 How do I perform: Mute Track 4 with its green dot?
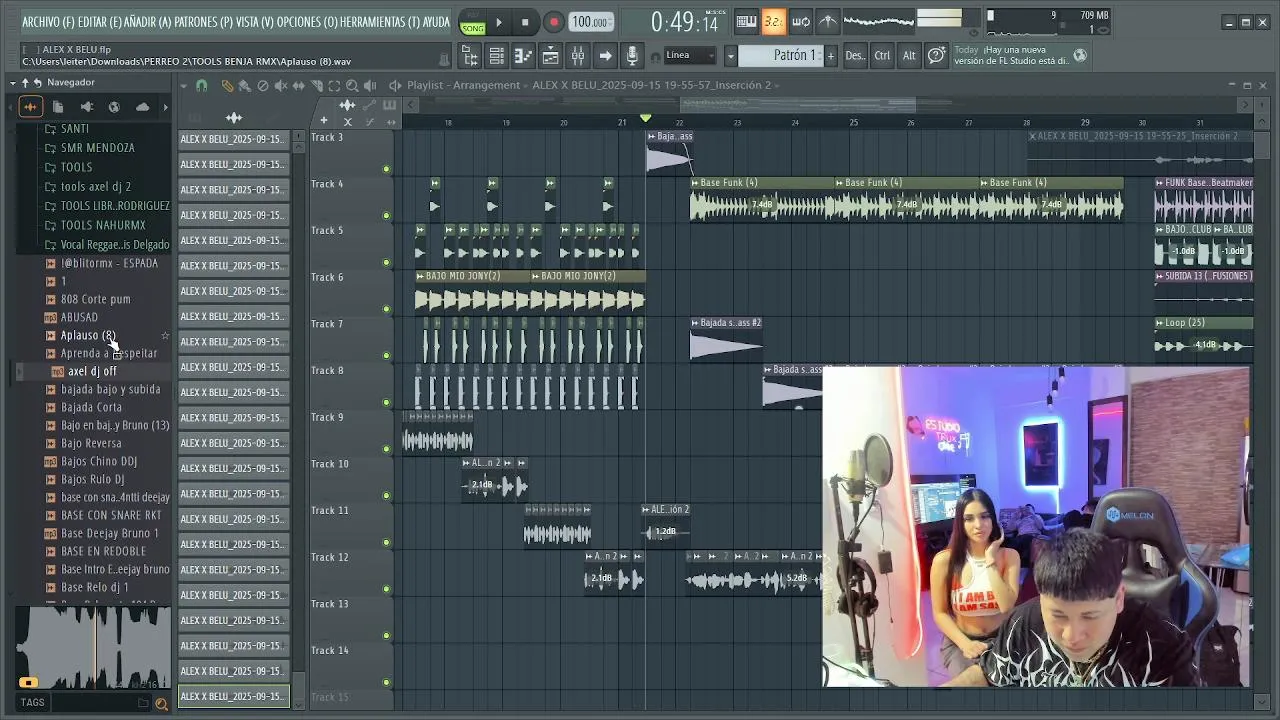tap(386, 216)
